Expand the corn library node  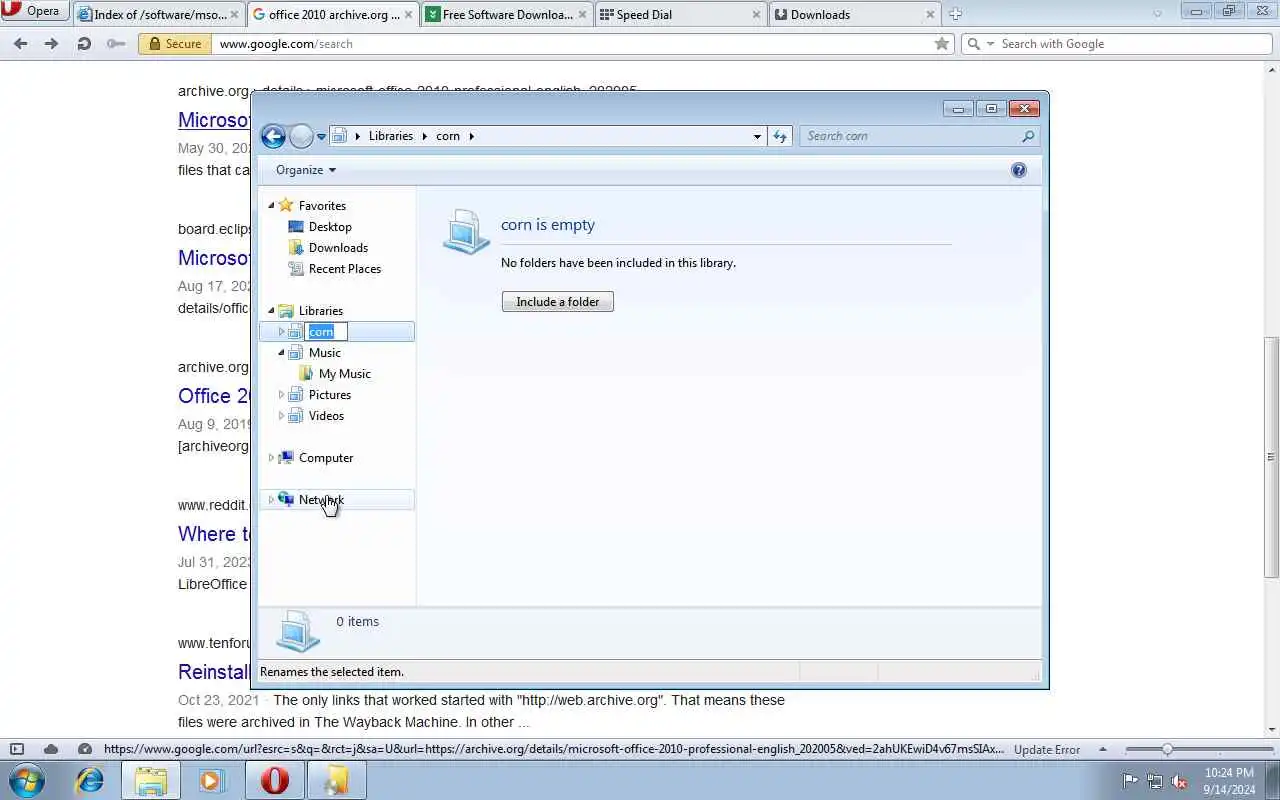(281, 332)
